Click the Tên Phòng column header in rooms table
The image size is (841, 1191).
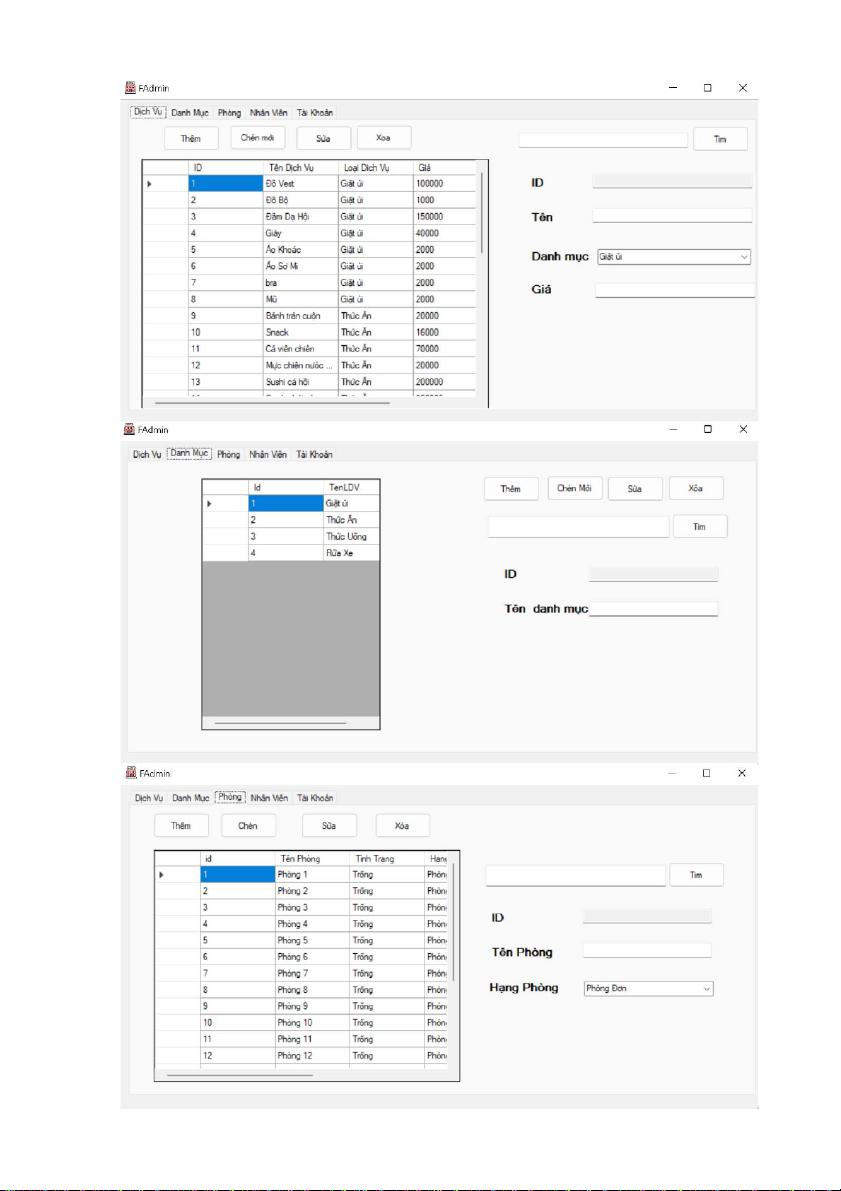tap(312, 858)
